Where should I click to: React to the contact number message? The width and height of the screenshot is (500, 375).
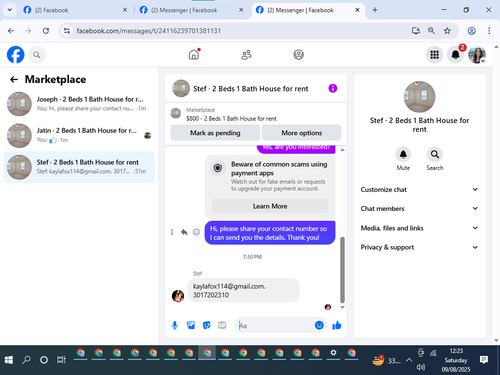196,232
